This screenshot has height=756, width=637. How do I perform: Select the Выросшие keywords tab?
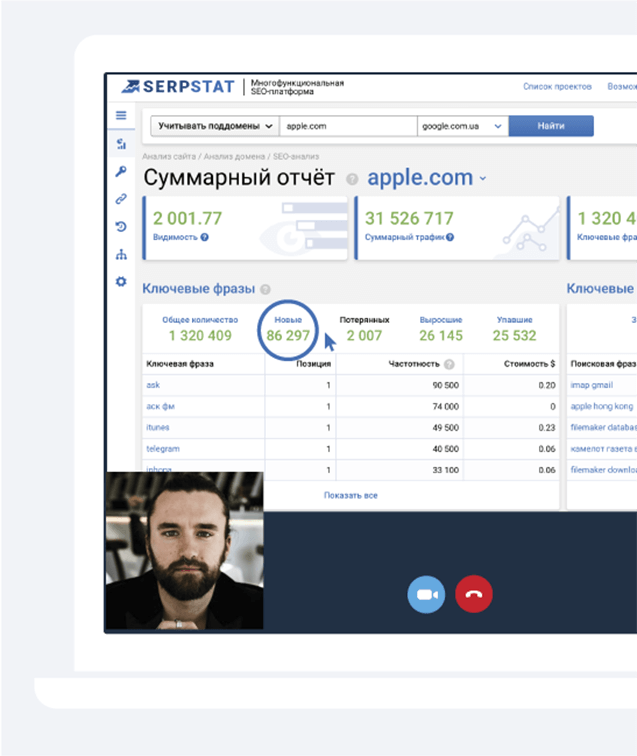441,329
